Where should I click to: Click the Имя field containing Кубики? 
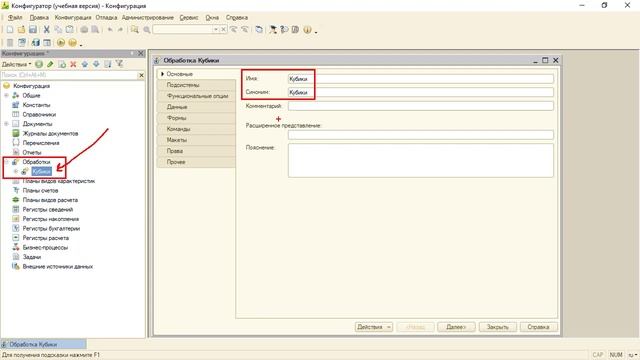[421, 79]
